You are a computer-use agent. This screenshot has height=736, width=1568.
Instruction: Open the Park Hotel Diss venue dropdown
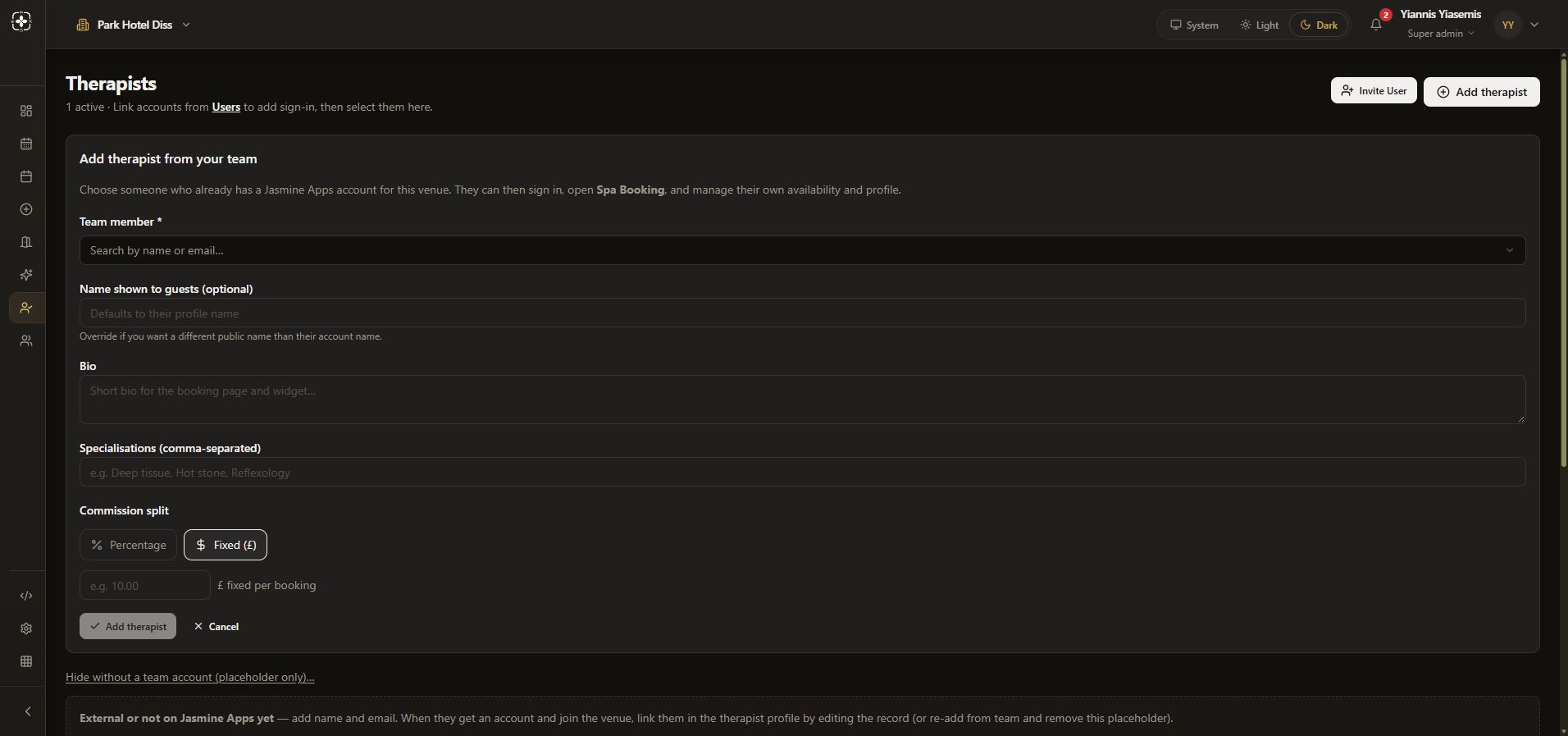(134, 25)
